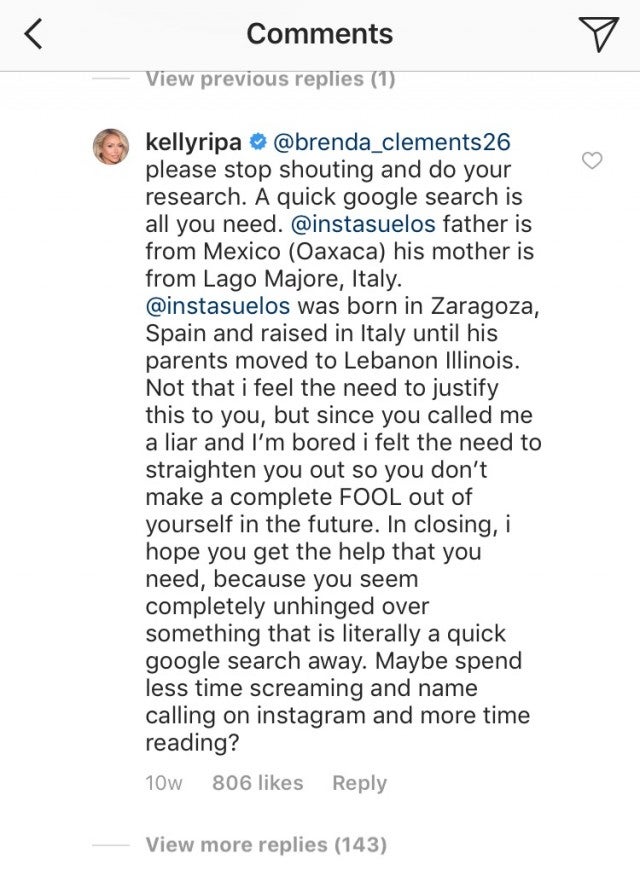Expand View more replies (143)
This screenshot has width=640, height=882.
pos(266,845)
